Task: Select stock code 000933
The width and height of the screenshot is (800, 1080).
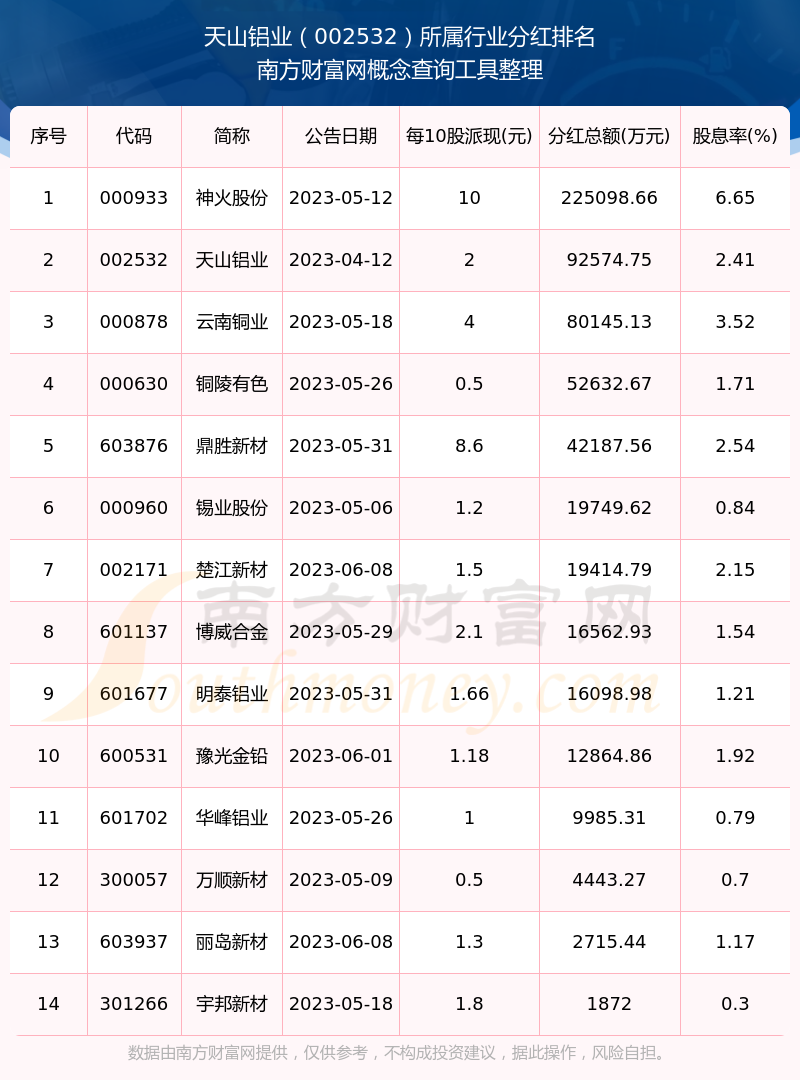Action: (134, 198)
